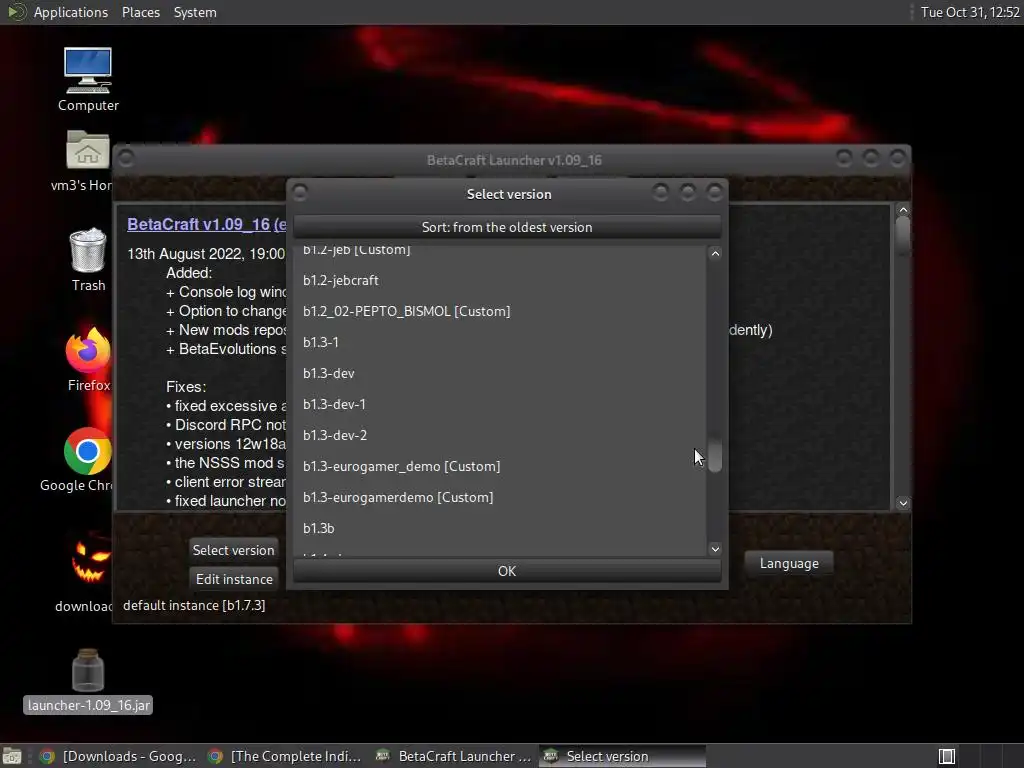The image size is (1024, 768).
Task: Click the menu logo icon beside Applications
Action: 16,12
